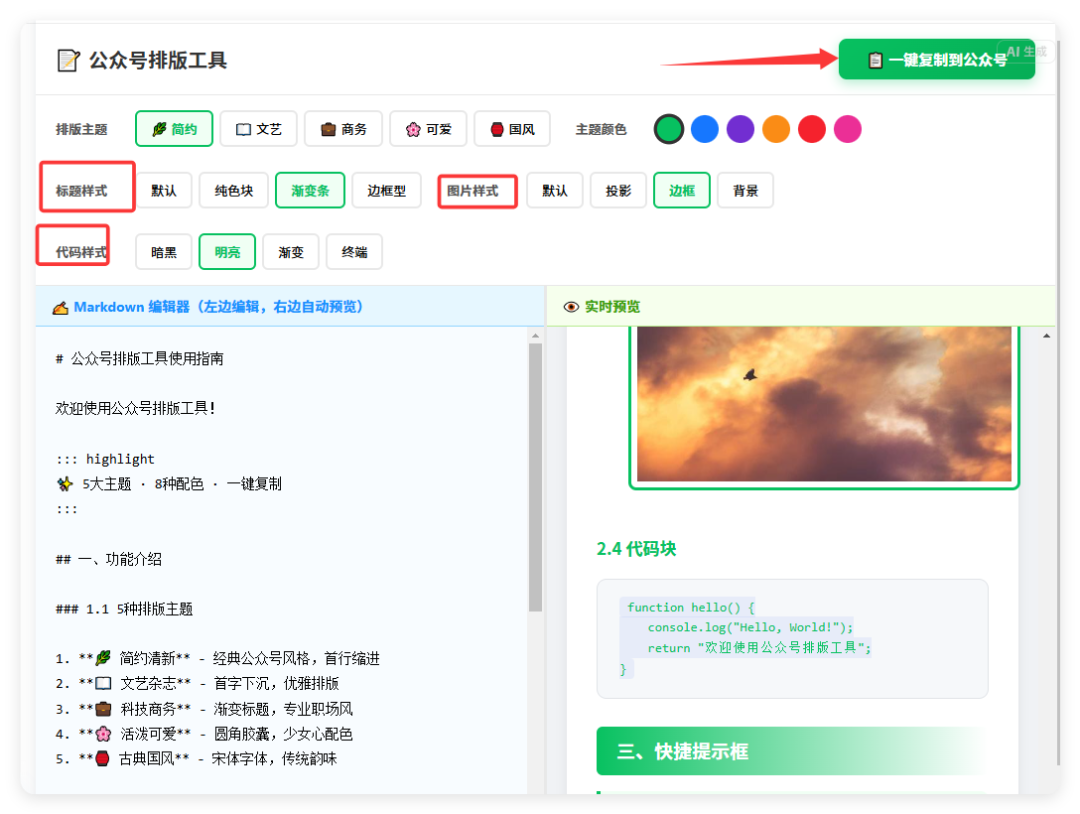The height and width of the screenshot is (814, 1080).
Task: Click the 2.4 代码块 heading in preview
Action: 636,548
